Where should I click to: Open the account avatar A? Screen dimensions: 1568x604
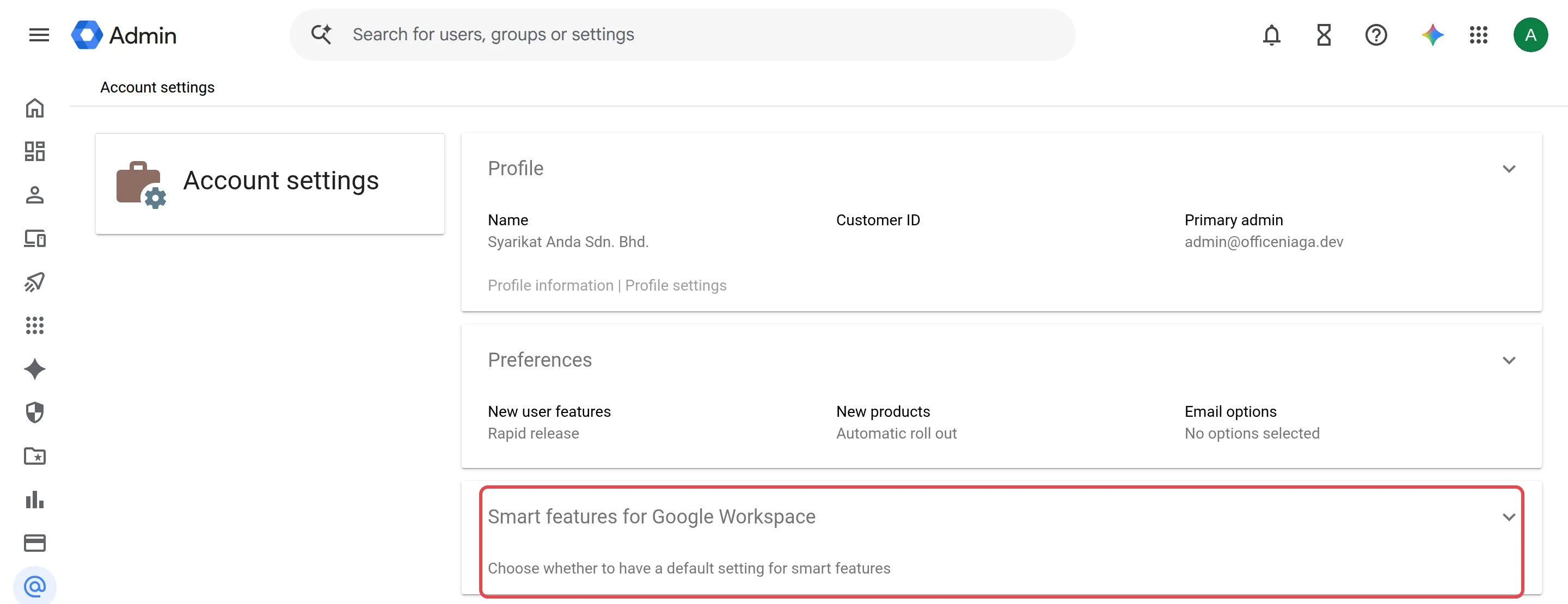point(1530,35)
